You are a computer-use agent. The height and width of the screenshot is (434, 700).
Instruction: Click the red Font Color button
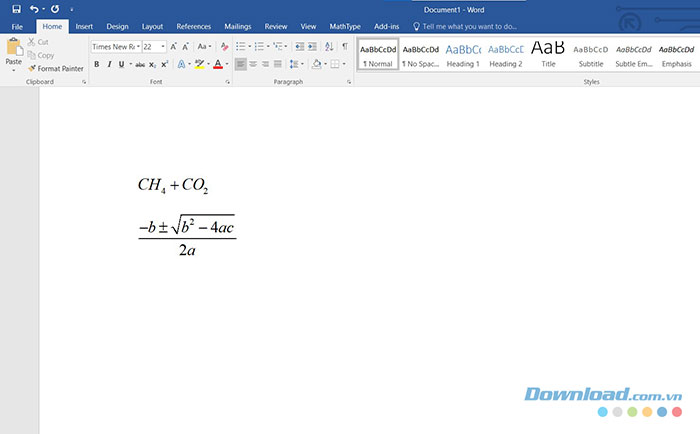pyautogui.click(x=218, y=64)
